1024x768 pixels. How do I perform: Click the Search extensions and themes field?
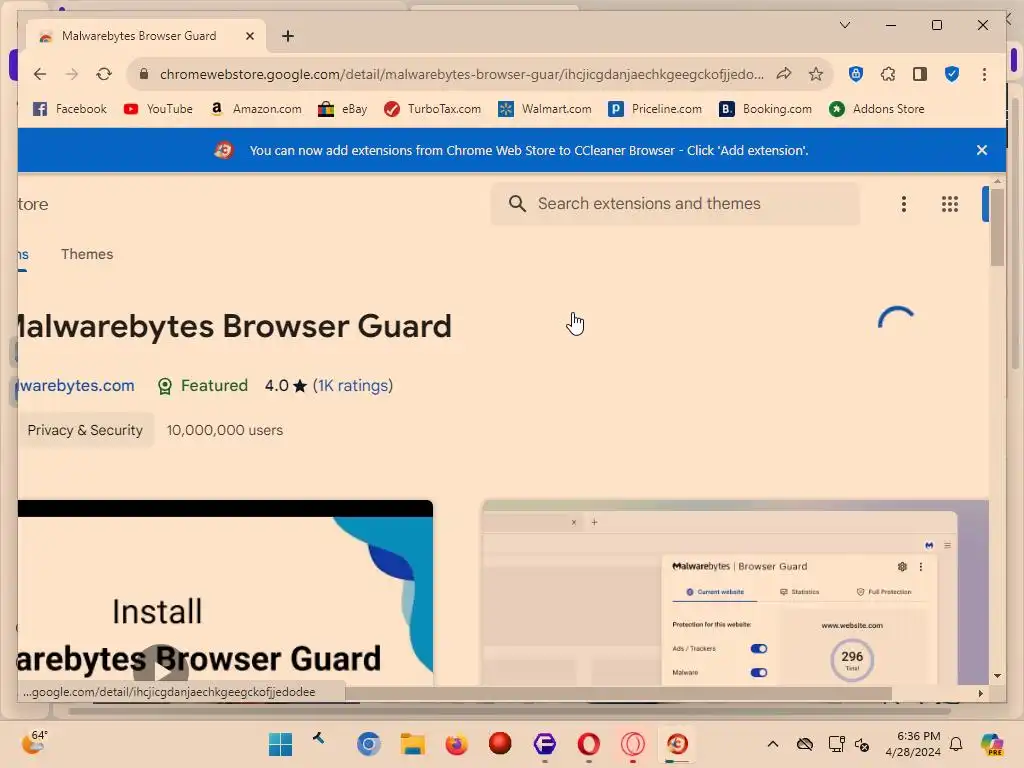point(675,204)
